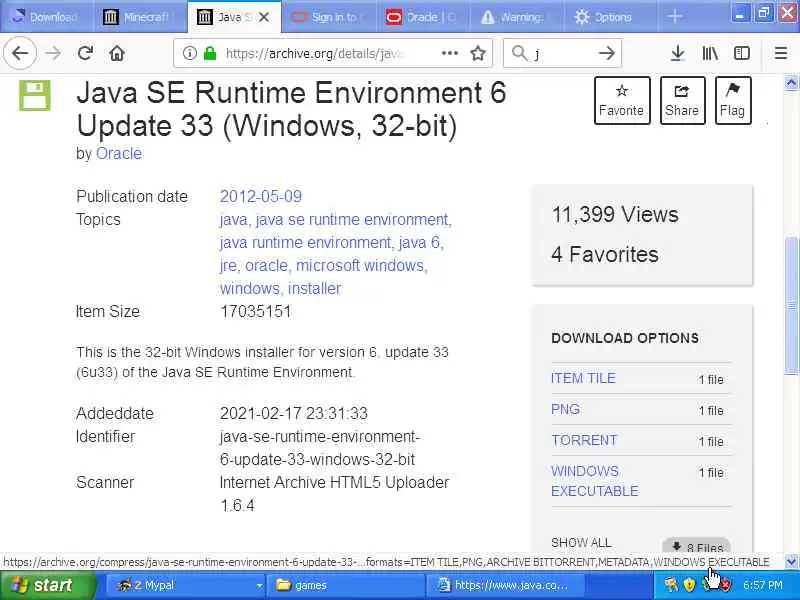Bookmark this page with the star
The height and width of the screenshot is (600, 800).
pyautogui.click(x=478, y=53)
